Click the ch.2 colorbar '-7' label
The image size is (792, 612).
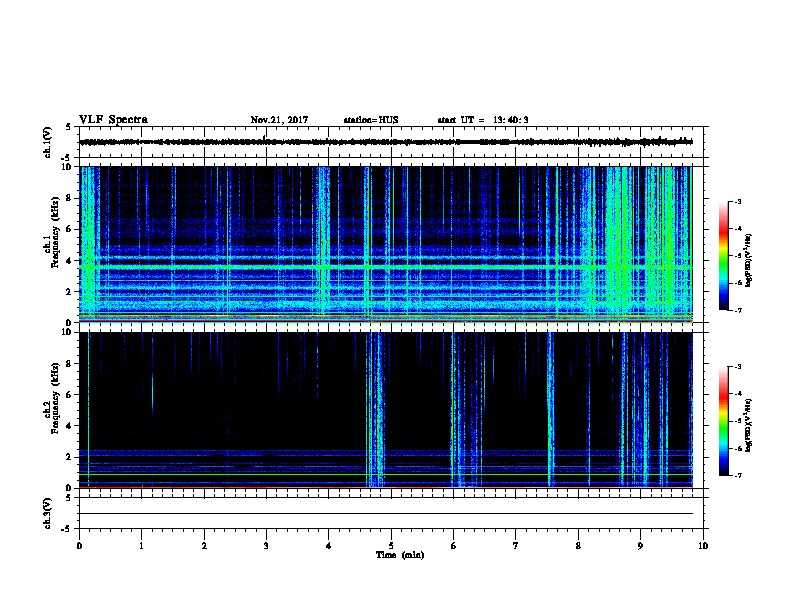coord(738,476)
